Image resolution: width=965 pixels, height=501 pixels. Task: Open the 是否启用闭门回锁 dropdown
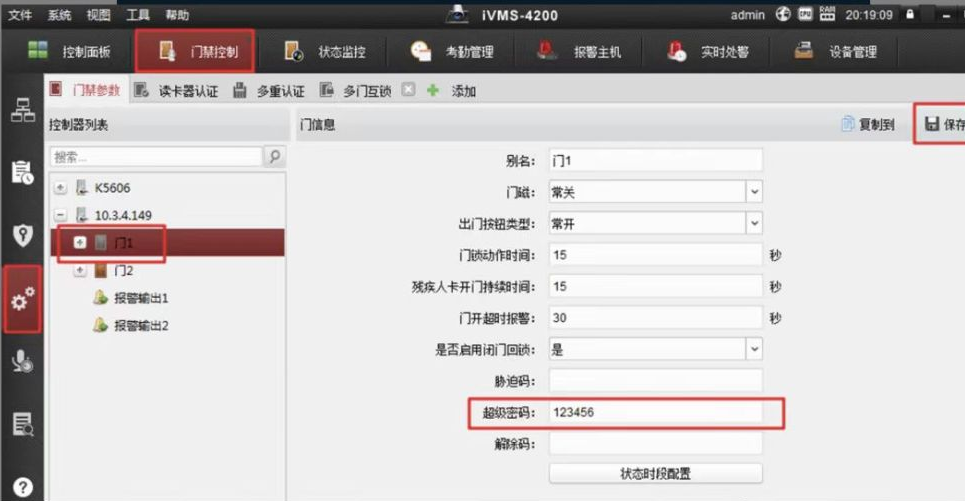click(754, 349)
